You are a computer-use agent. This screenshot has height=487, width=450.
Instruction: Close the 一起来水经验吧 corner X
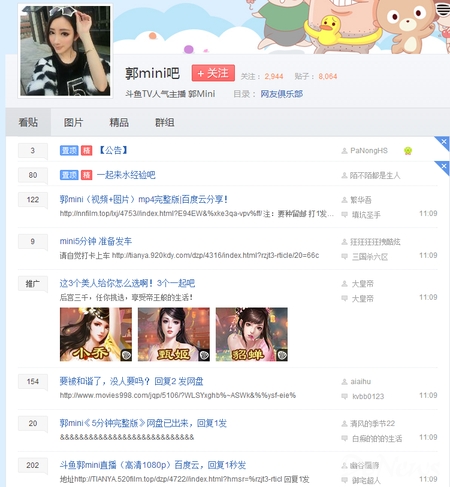[444, 166]
